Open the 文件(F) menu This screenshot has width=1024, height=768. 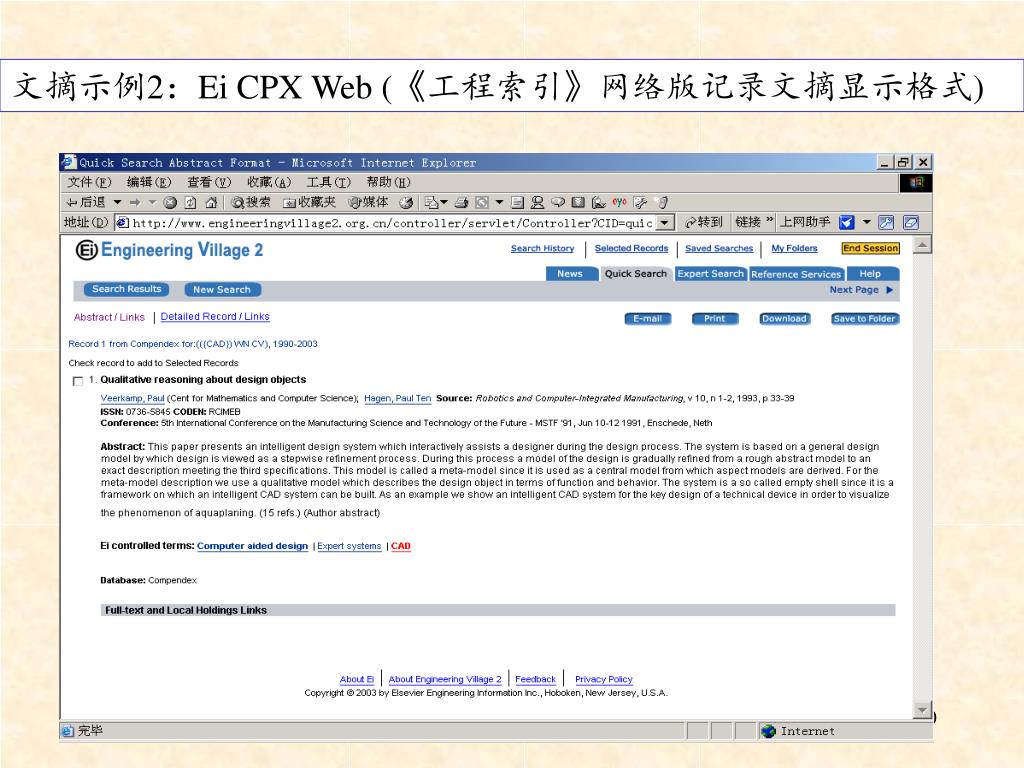click(89, 182)
